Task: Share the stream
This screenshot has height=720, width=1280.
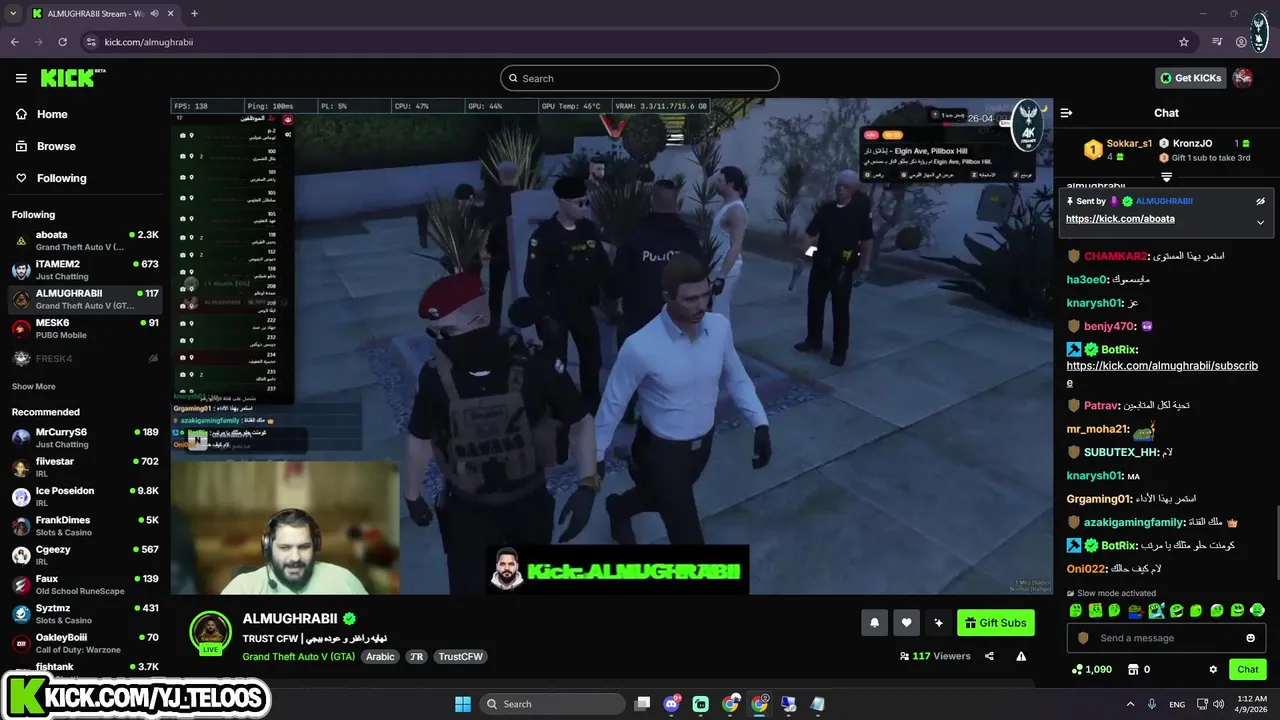Action: [989, 656]
